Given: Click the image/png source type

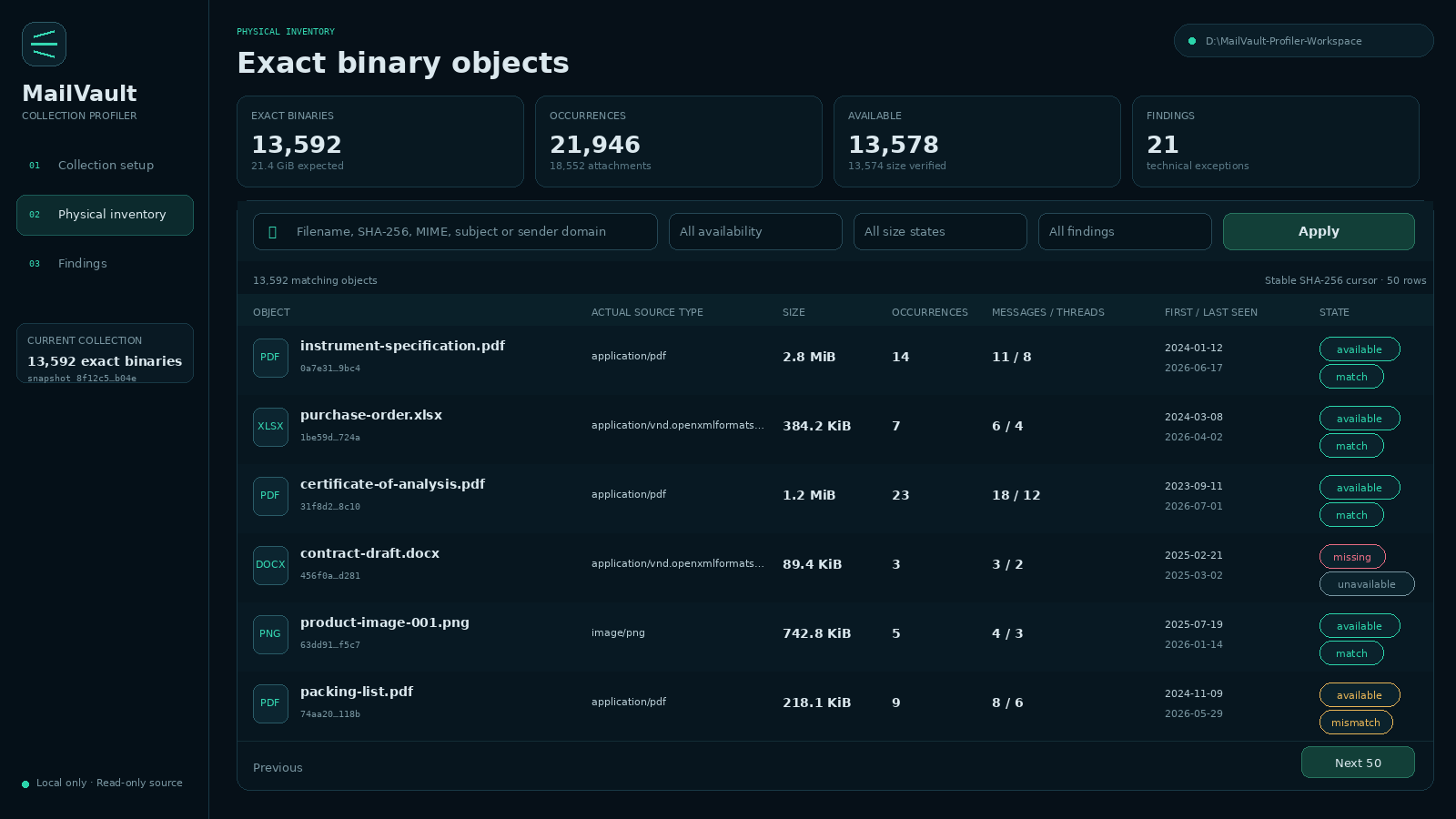Looking at the screenshot, I should click(x=618, y=632).
